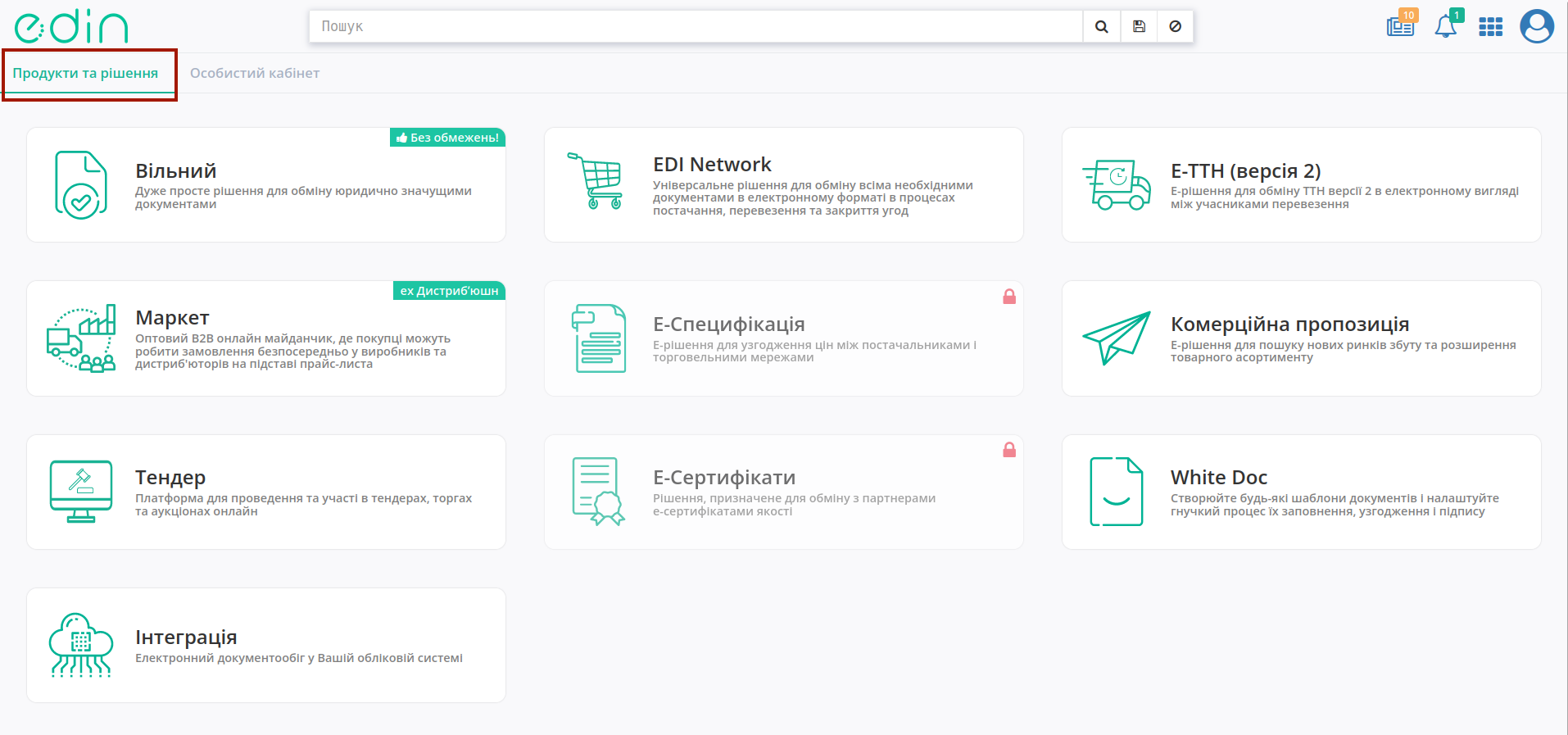Open notifications bell

tap(1446, 26)
